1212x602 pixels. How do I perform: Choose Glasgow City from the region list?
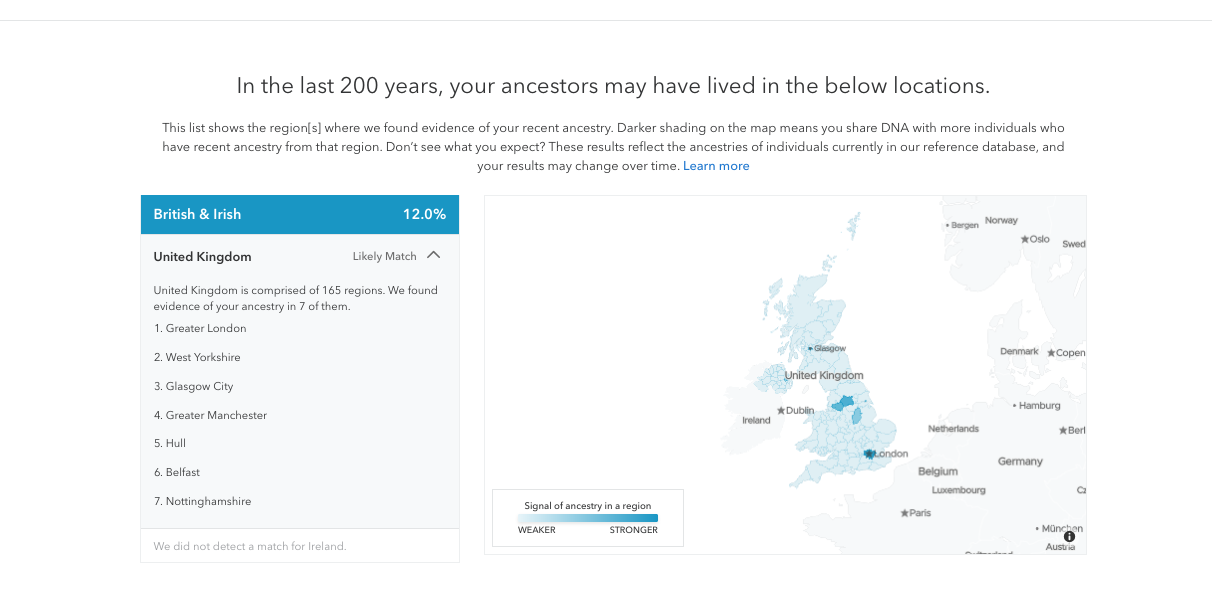click(199, 386)
